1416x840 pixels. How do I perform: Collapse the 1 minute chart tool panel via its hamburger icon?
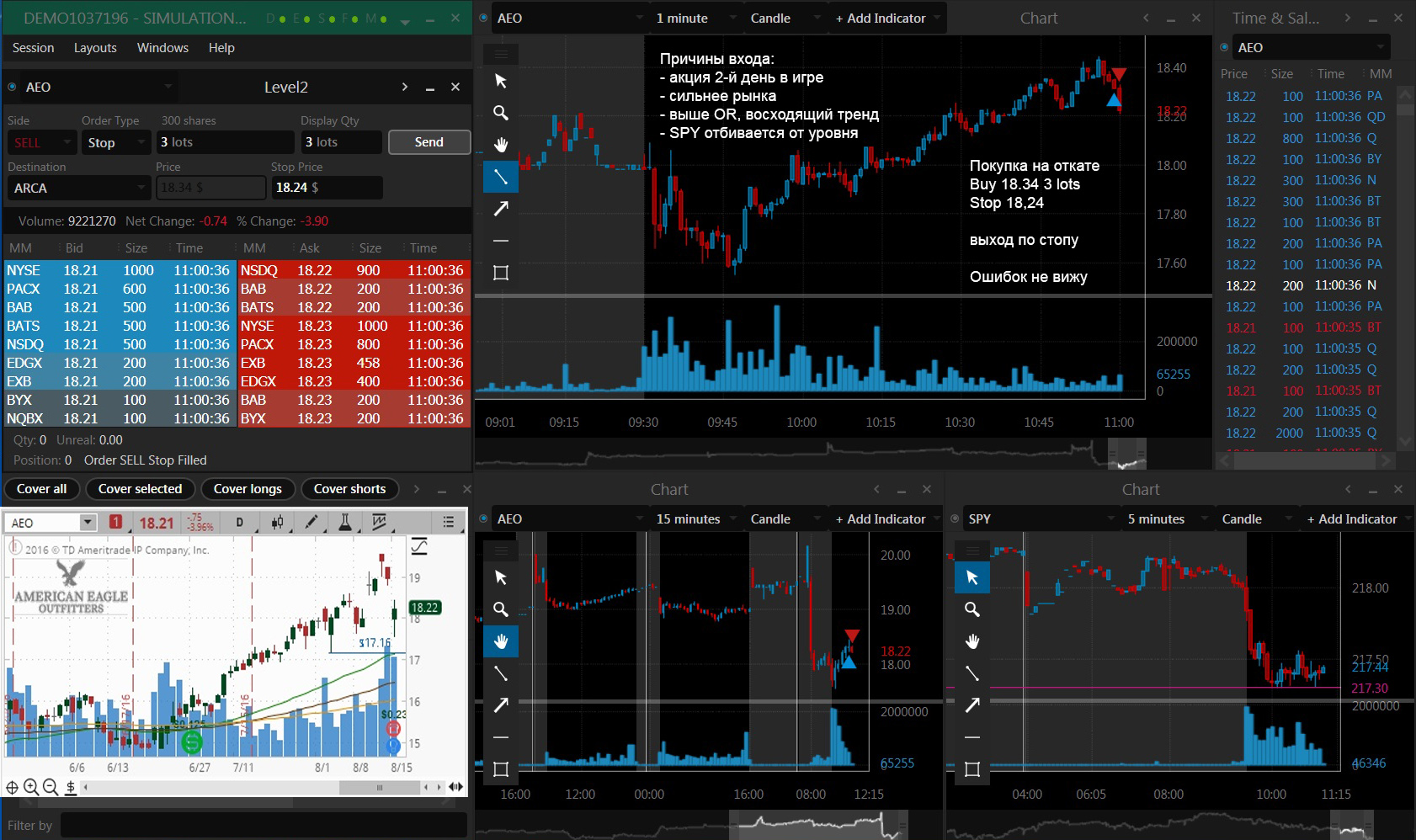[501, 54]
